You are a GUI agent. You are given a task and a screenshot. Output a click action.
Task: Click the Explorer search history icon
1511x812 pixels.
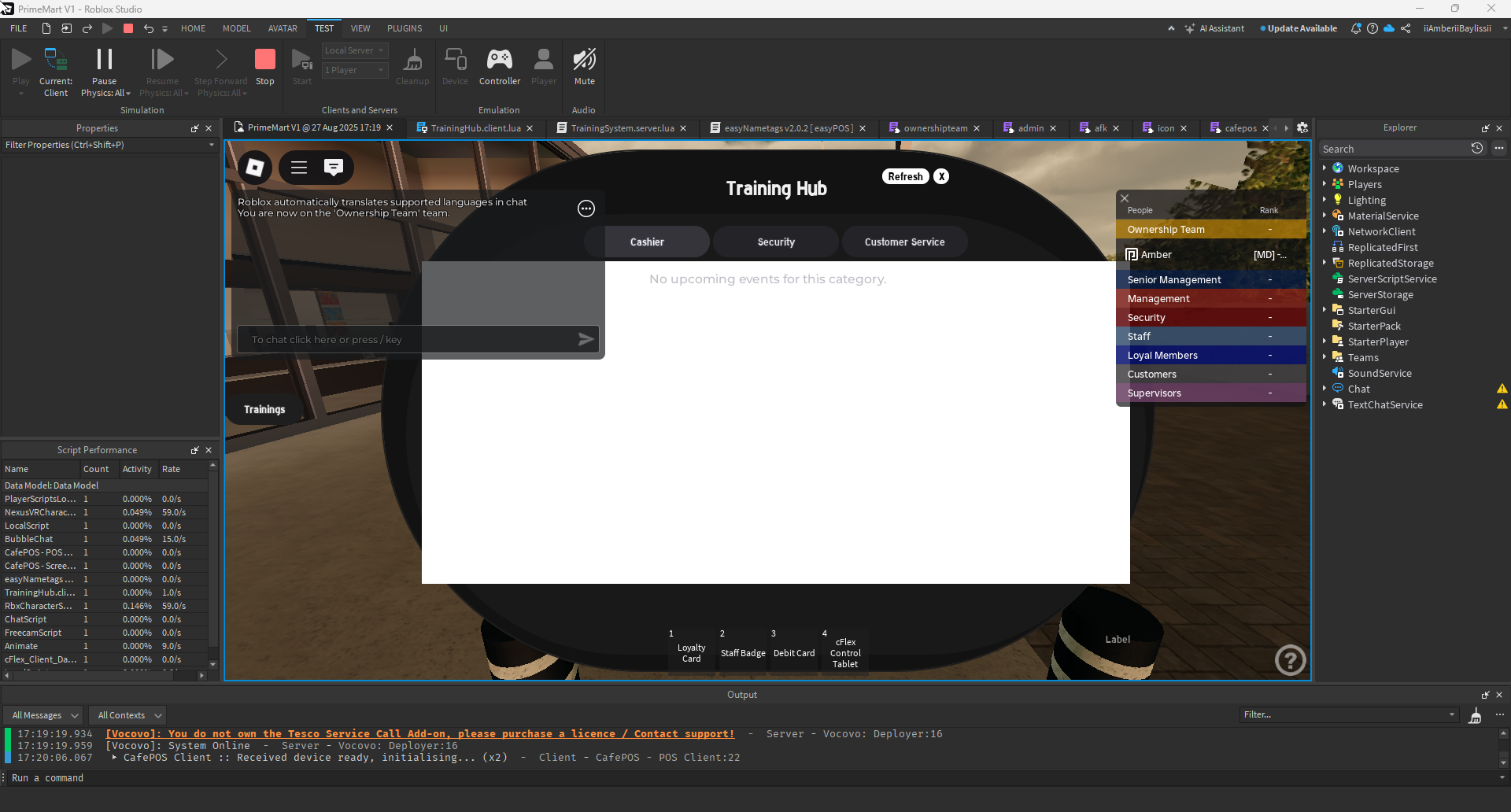click(x=1477, y=148)
